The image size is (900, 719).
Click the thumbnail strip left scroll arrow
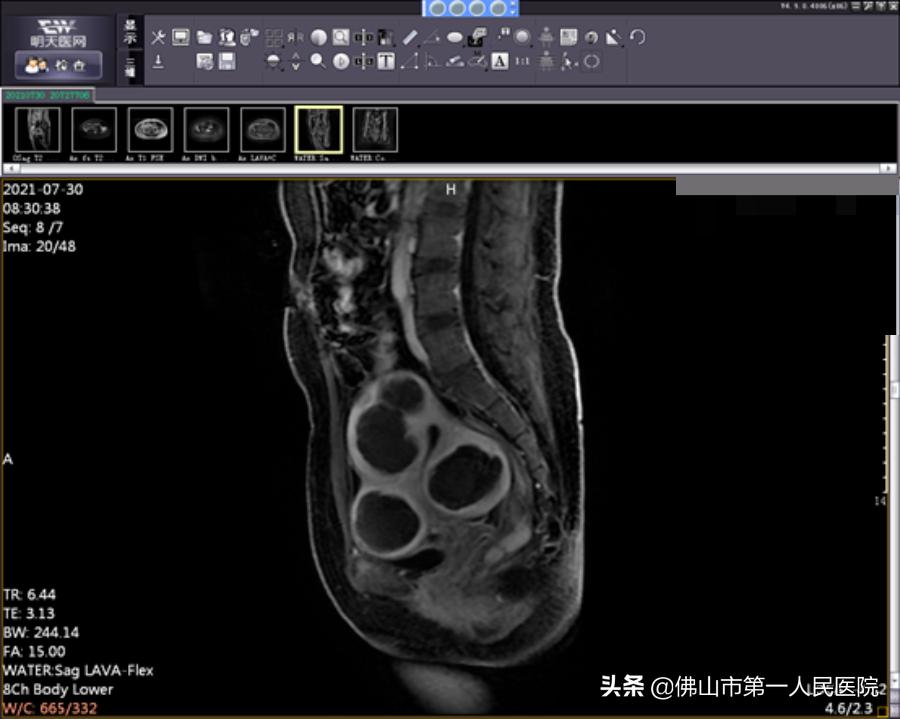pos(10,168)
